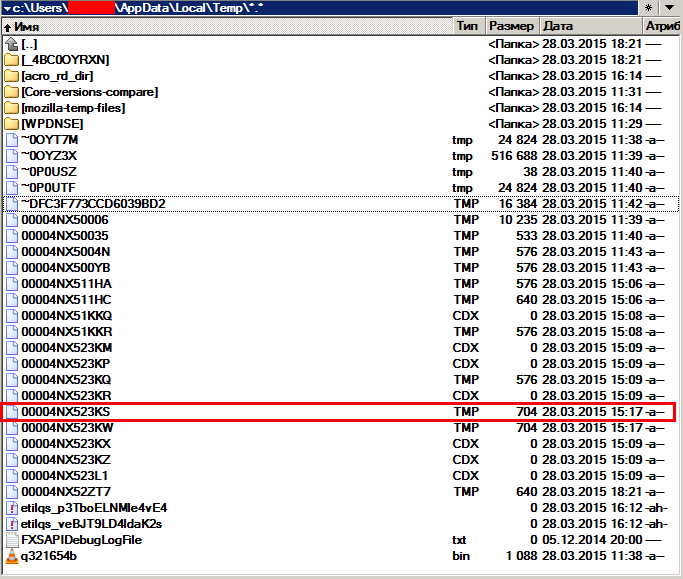Viewport: 683px width, 579px height.
Task: Click the red-exclamation icon of etilqs_p3TboELNMIe4vE4
Action: [x=12, y=508]
